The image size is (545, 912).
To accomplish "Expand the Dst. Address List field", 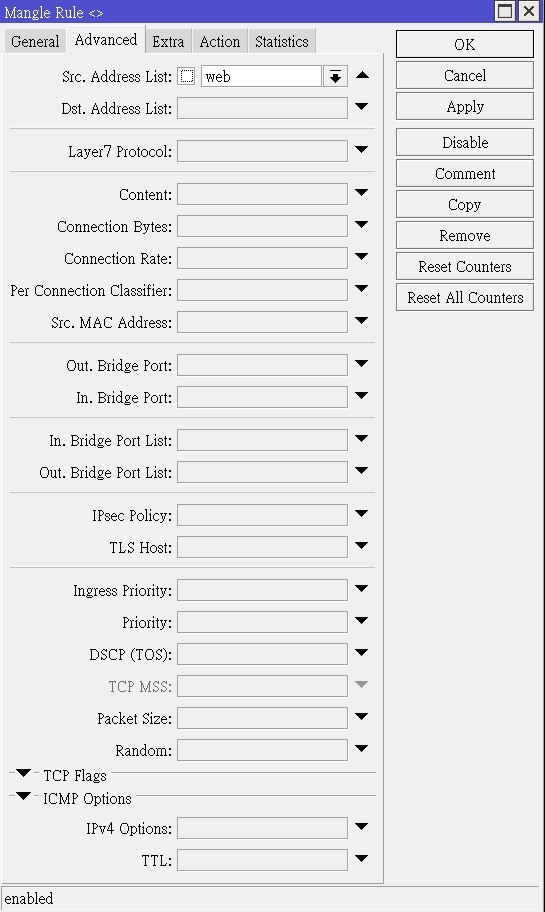I will pos(361,107).
